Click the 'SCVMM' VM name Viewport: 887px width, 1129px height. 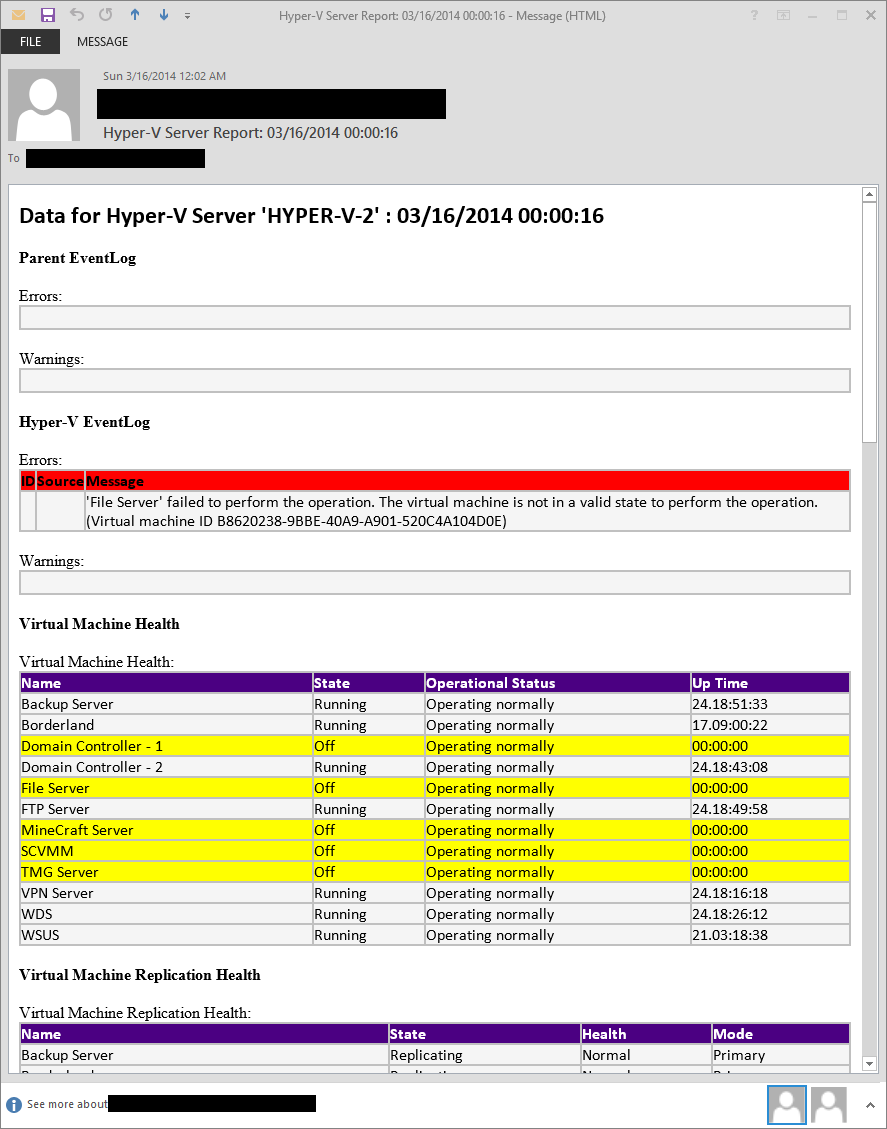coord(48,851)
